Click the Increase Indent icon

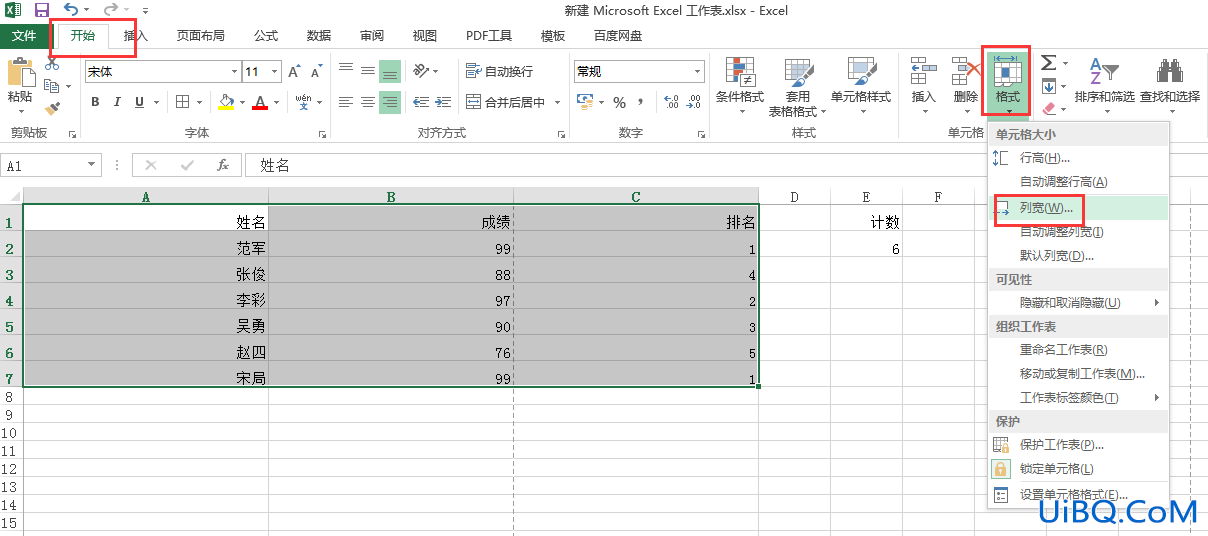coord(443,102)
